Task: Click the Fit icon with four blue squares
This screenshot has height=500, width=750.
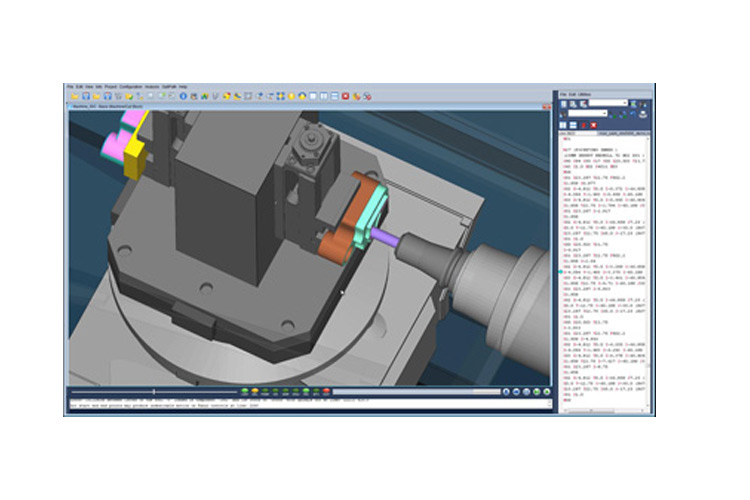Action: tap(280, 96)
